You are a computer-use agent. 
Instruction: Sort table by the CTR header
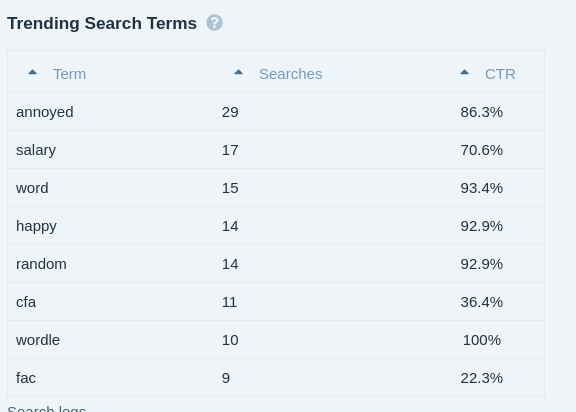click(x=500, y=74)
